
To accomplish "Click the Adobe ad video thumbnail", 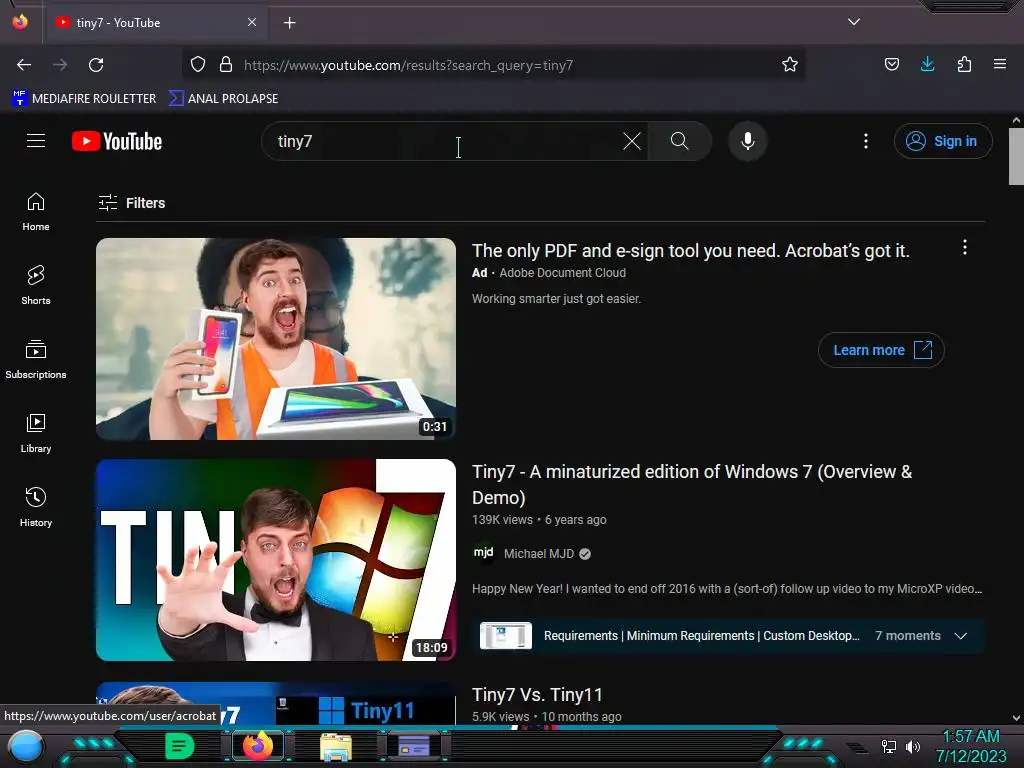I will tap(276, 338).
